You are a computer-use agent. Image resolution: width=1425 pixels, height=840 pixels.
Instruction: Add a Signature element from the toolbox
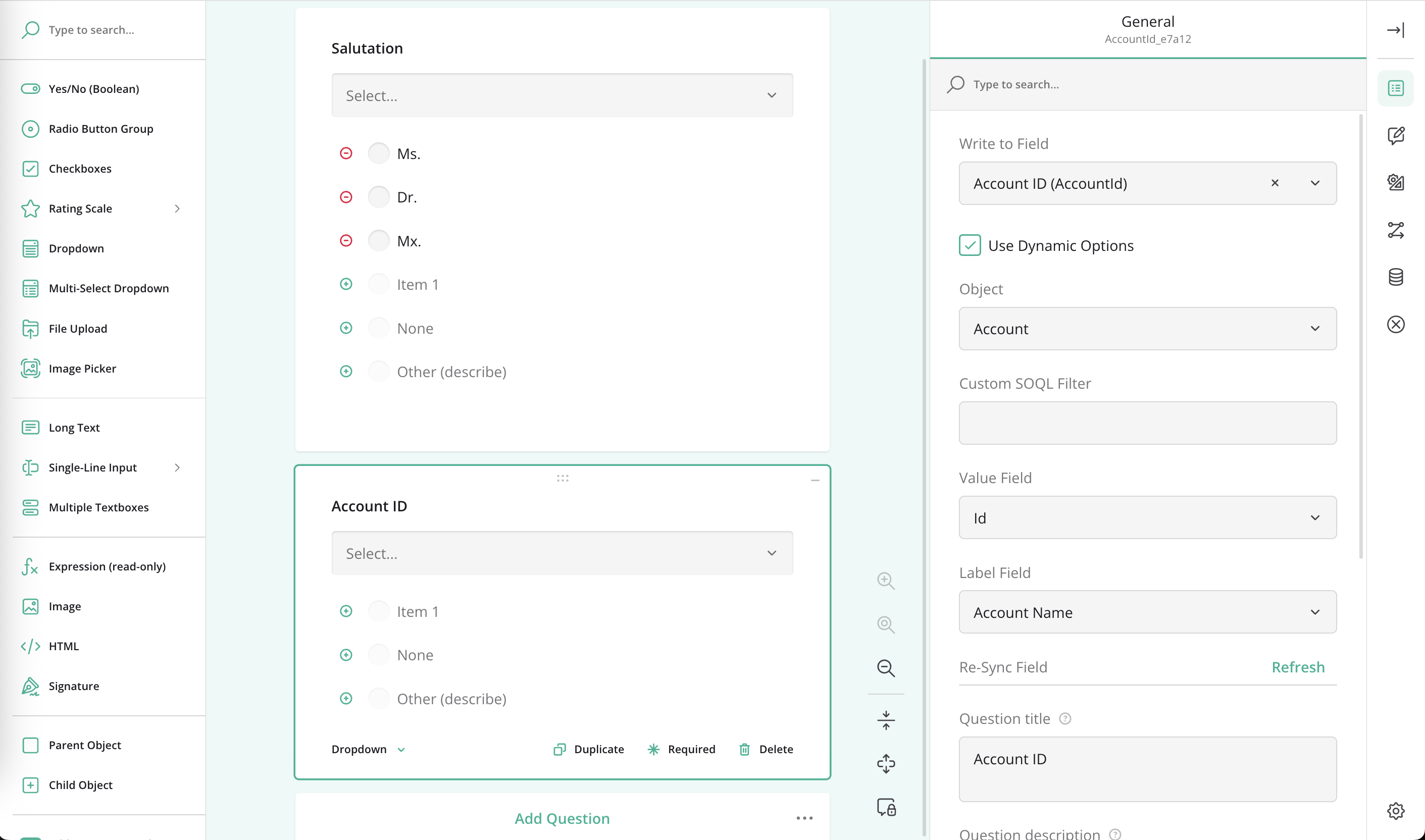tap(74, 686)
